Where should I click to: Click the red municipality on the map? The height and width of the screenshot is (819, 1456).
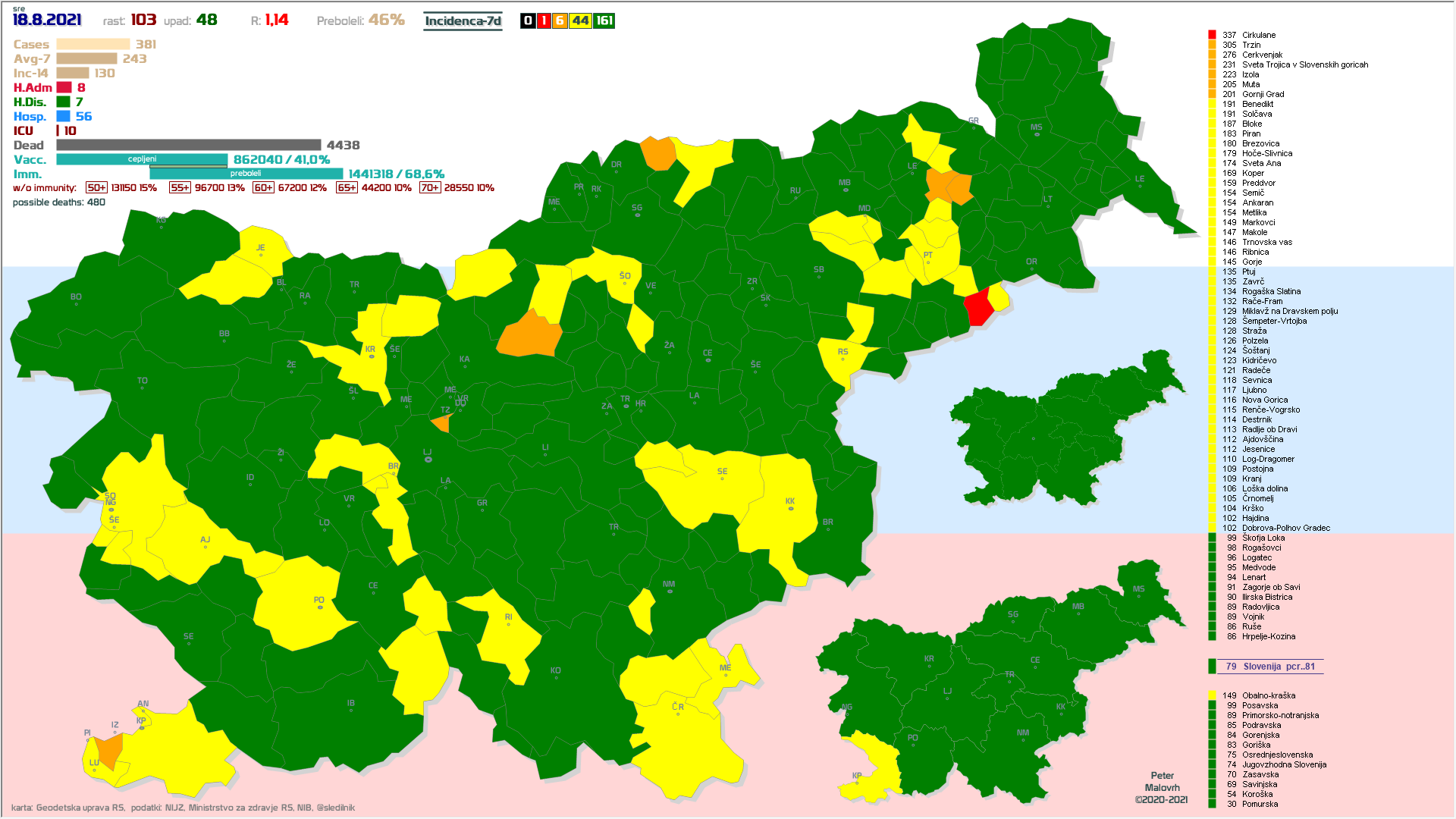pos(978,306)
